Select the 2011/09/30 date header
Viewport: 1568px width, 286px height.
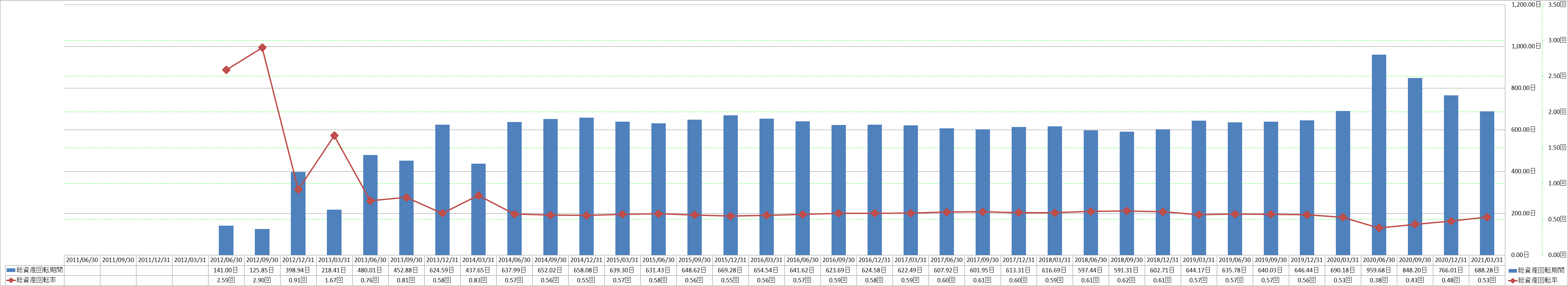118,260
